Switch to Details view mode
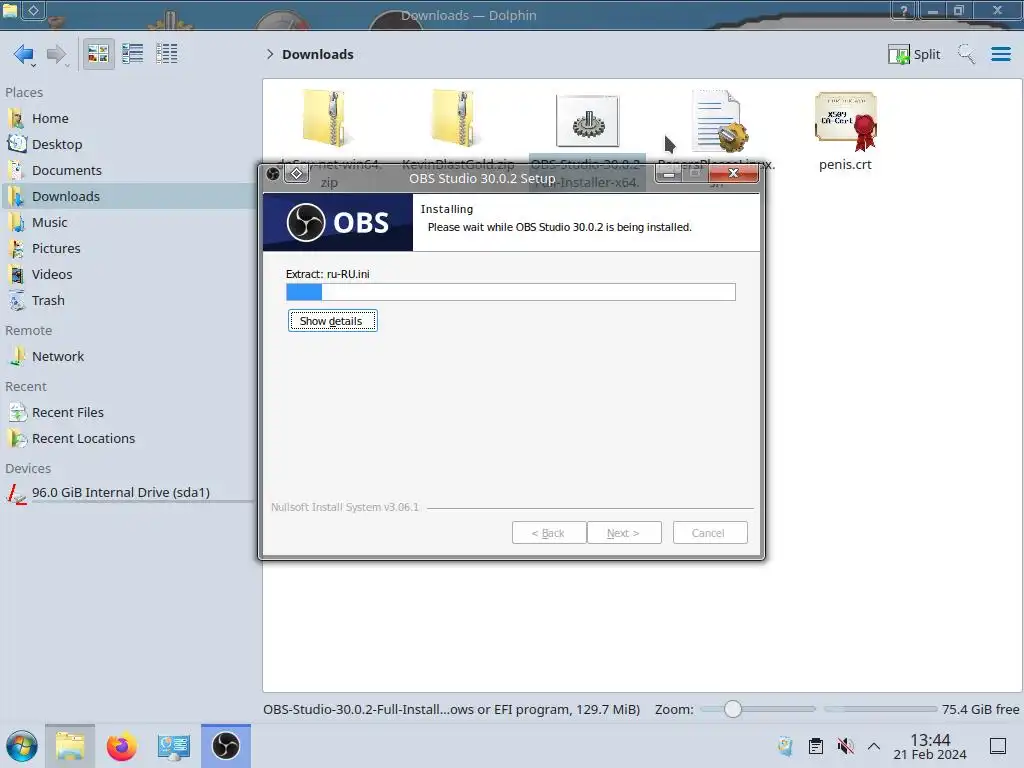This screenshot has width=1024, height=768. 167,54
